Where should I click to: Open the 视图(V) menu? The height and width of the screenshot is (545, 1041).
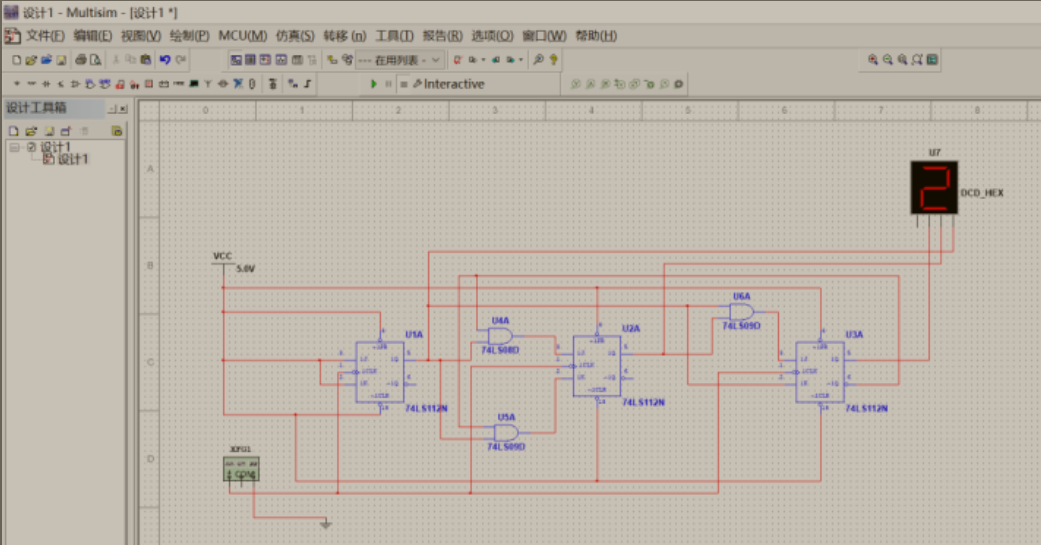(x=141, y=36)
